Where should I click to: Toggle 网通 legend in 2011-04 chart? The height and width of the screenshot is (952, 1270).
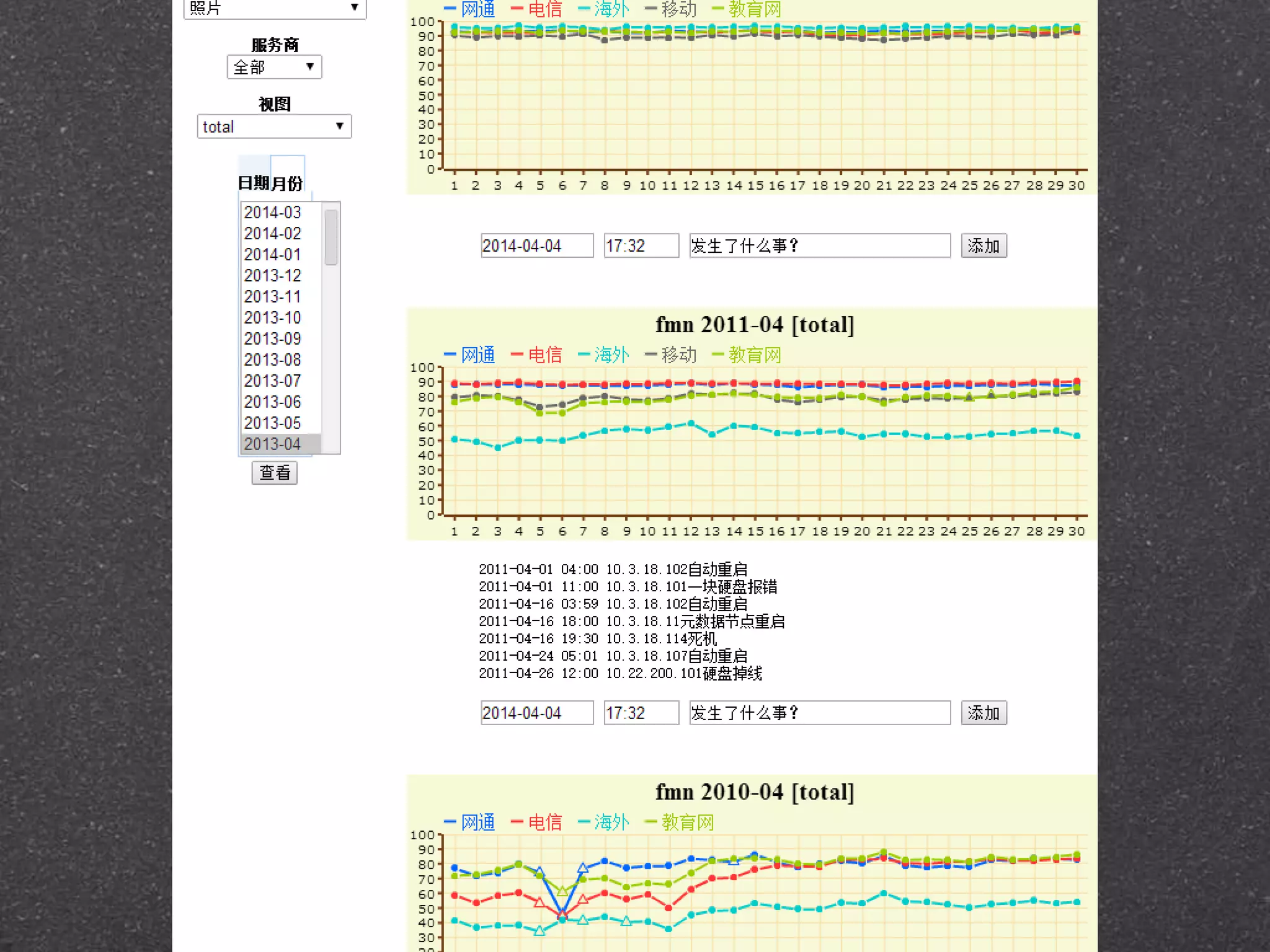click(x=477, y=355)
